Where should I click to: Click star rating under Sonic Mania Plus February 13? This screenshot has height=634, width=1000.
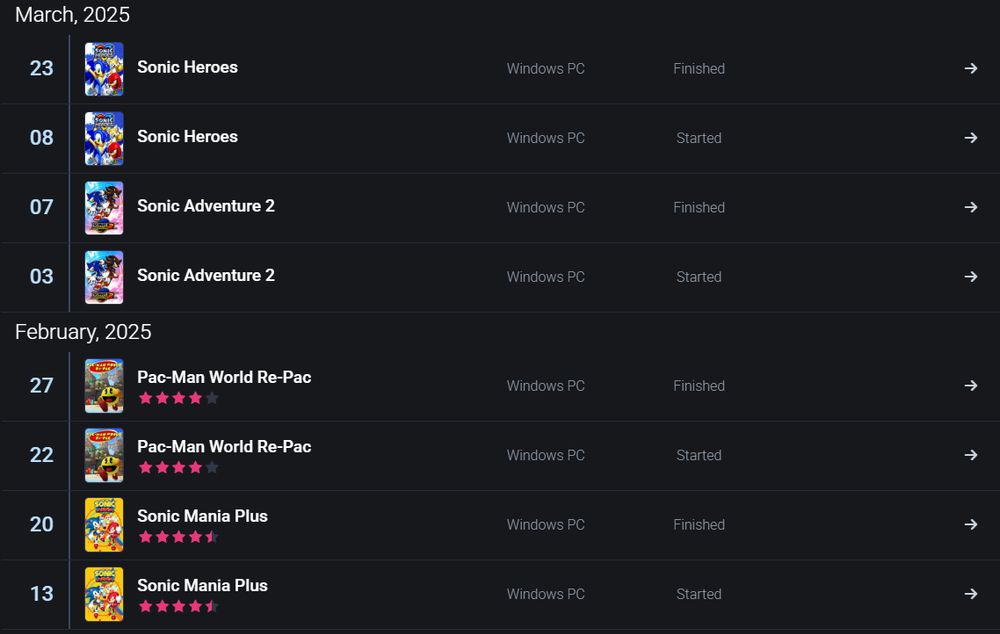click(x=179, y=606)
